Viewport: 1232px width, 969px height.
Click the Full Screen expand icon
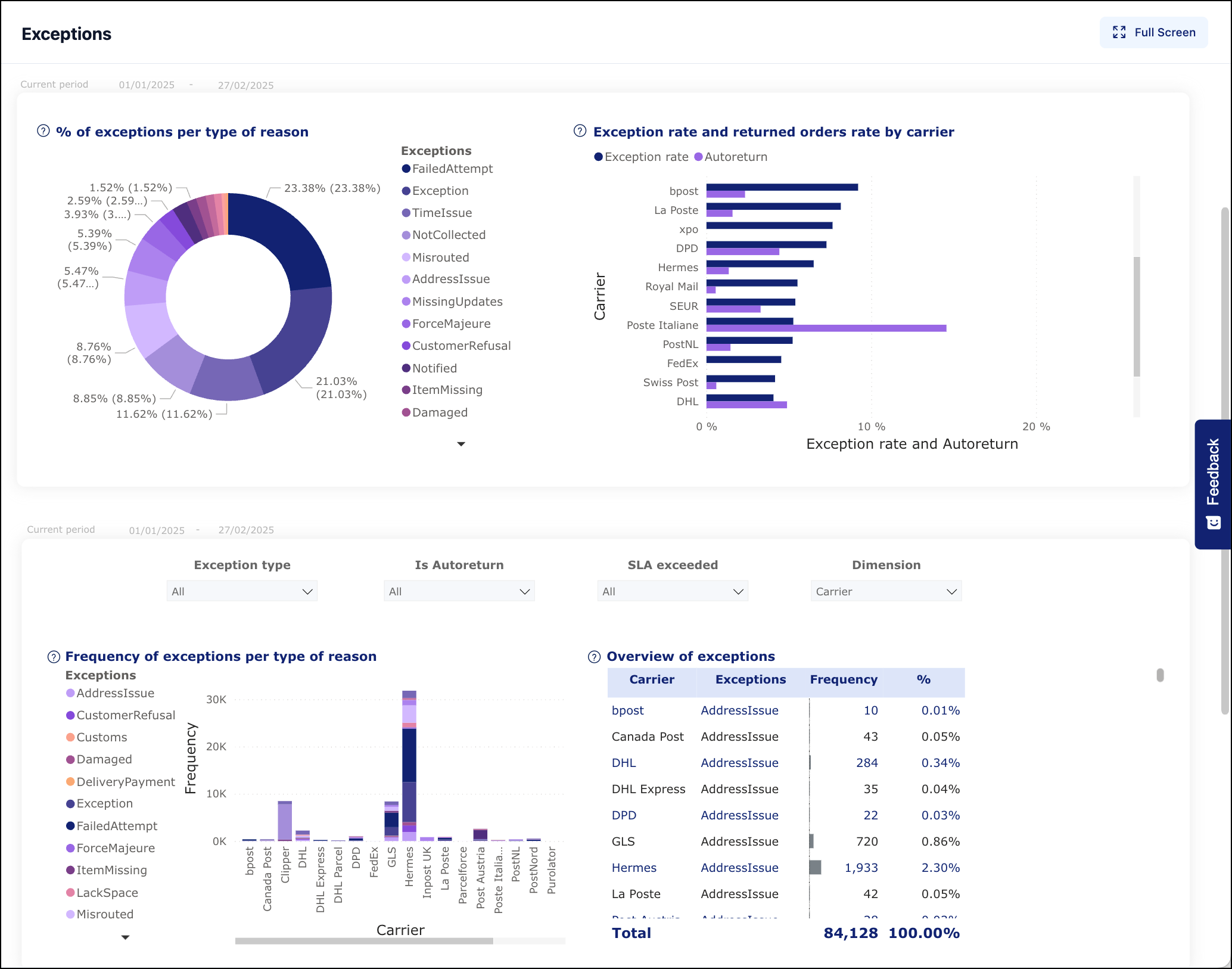[1119, 32]
